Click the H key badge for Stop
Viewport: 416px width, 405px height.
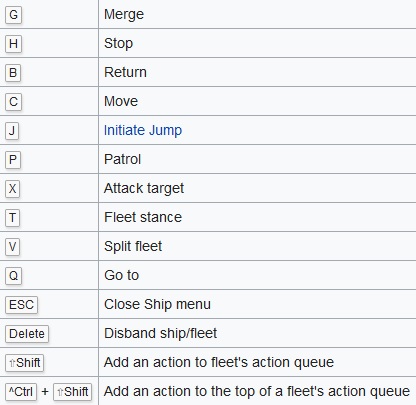[13, 44]
